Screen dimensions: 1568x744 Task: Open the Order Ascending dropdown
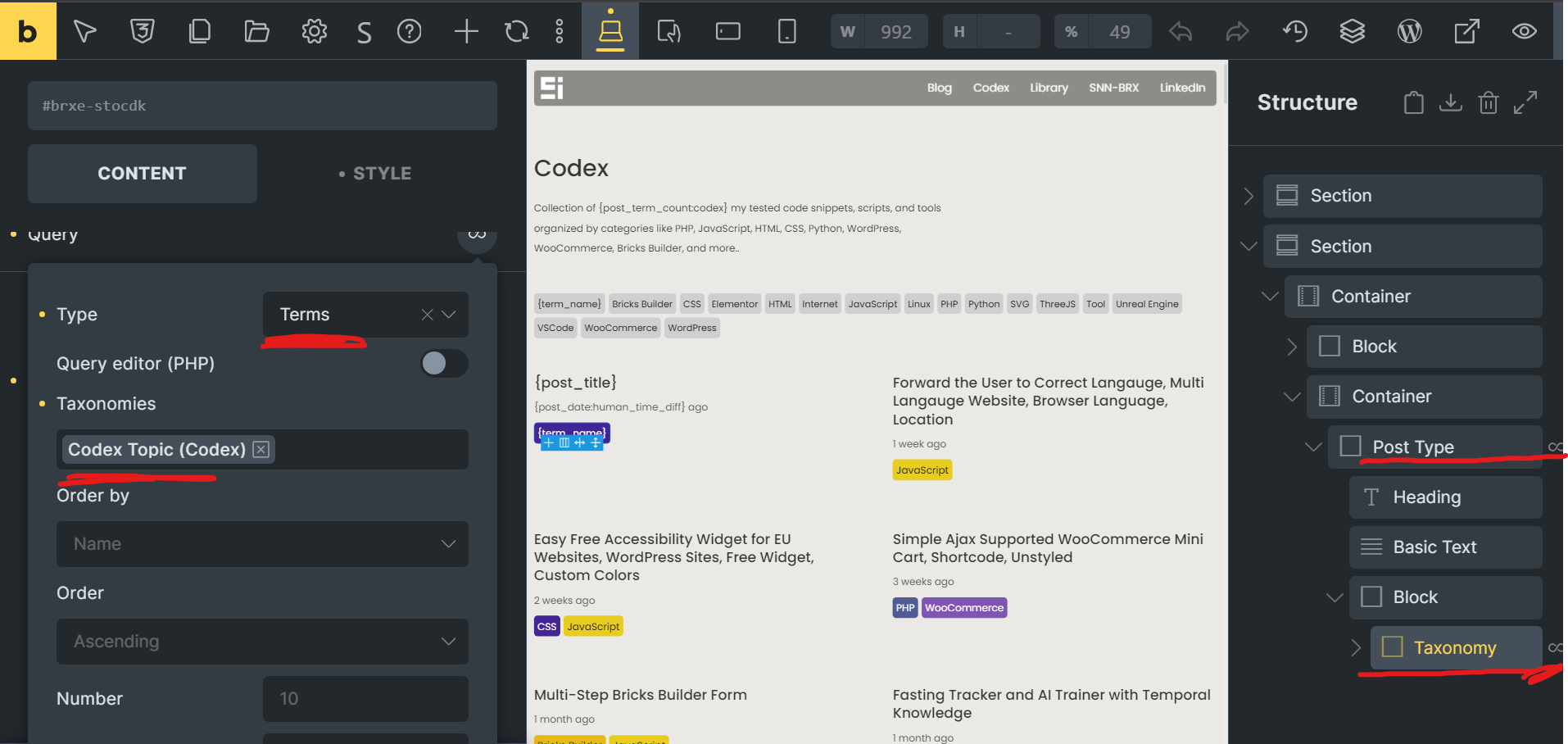[262, 642]
